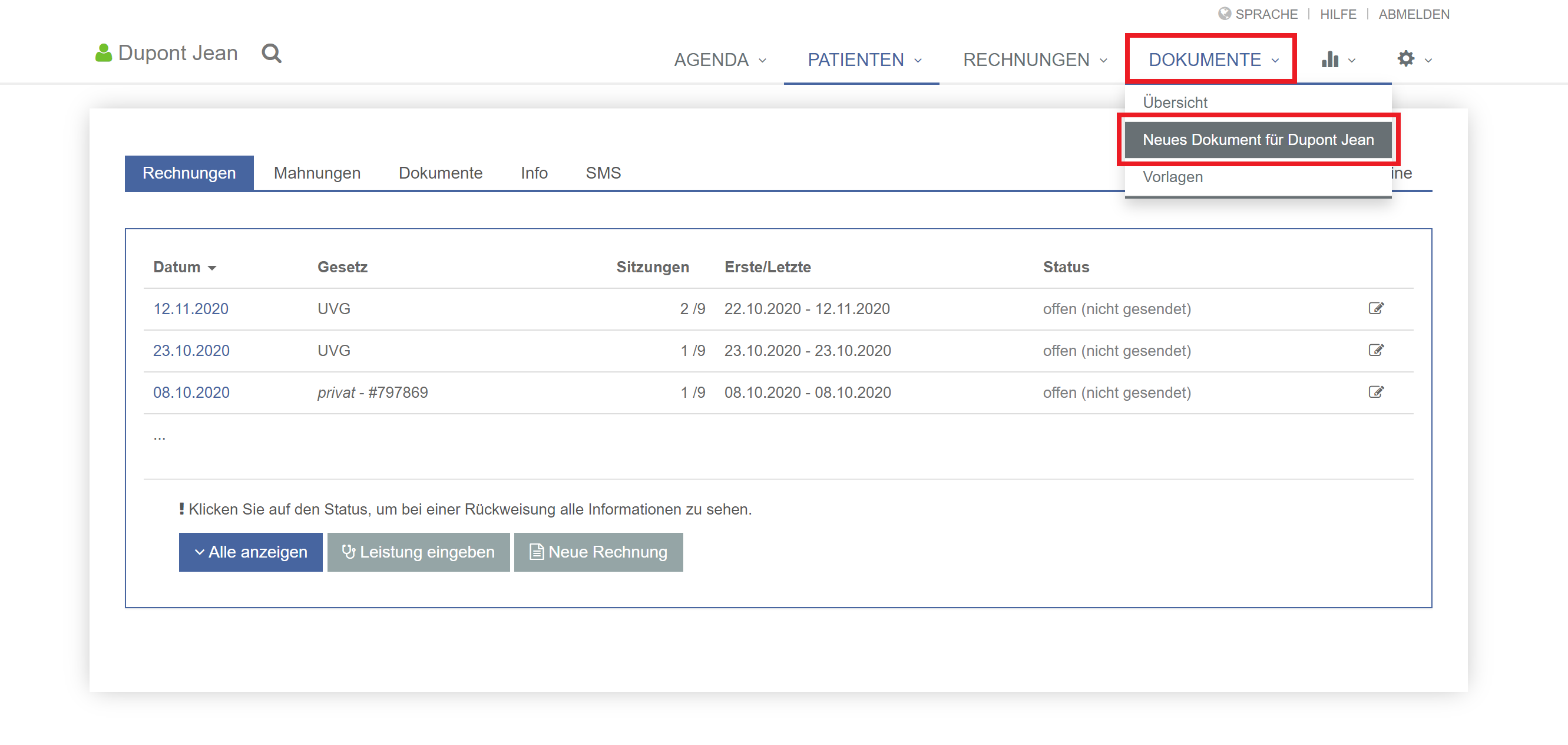
Task: Switch to the Dokumente tab
Action: (x=440, y=173)
